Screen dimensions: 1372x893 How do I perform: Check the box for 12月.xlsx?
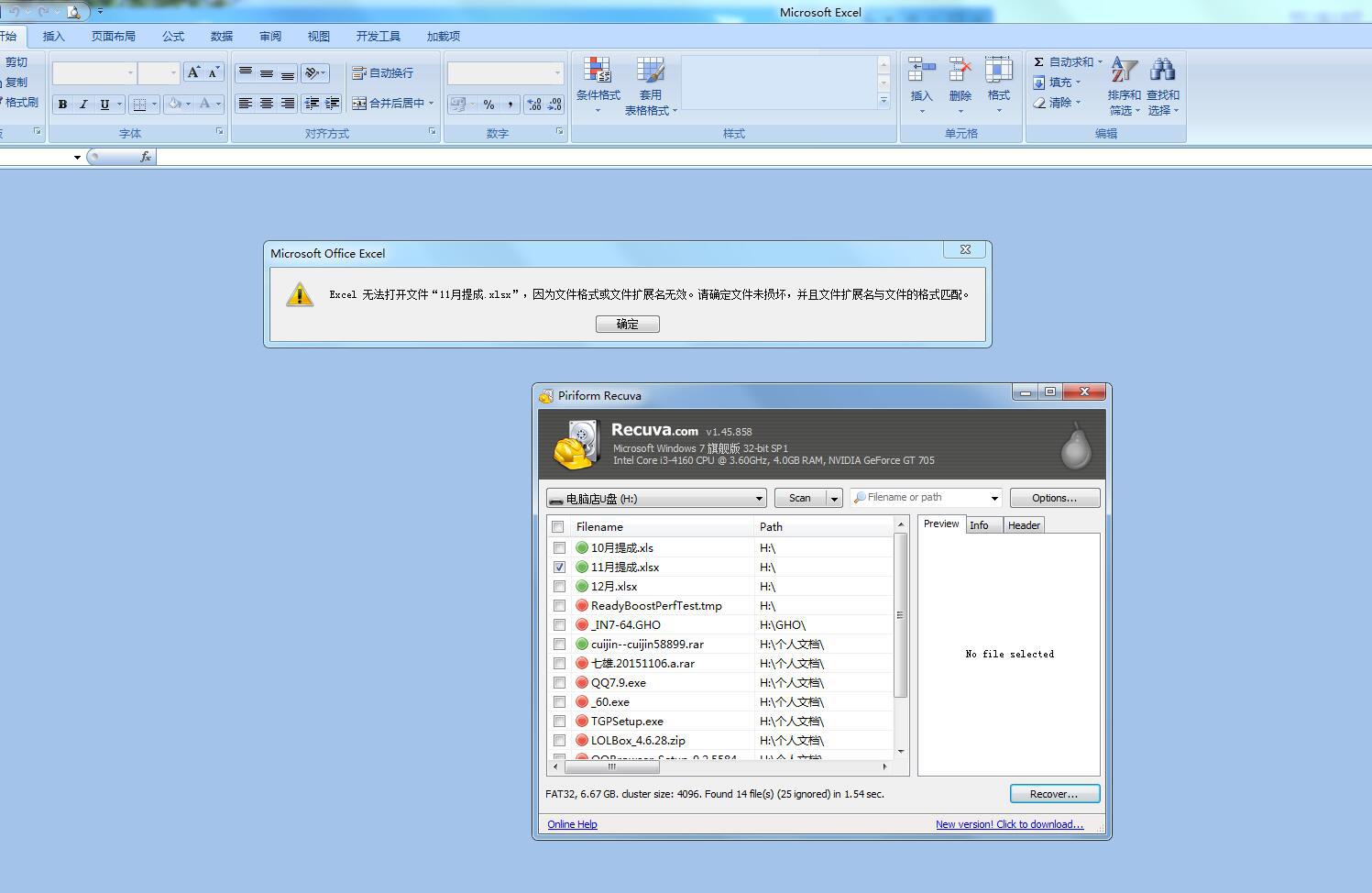click(x=559, y=587)
